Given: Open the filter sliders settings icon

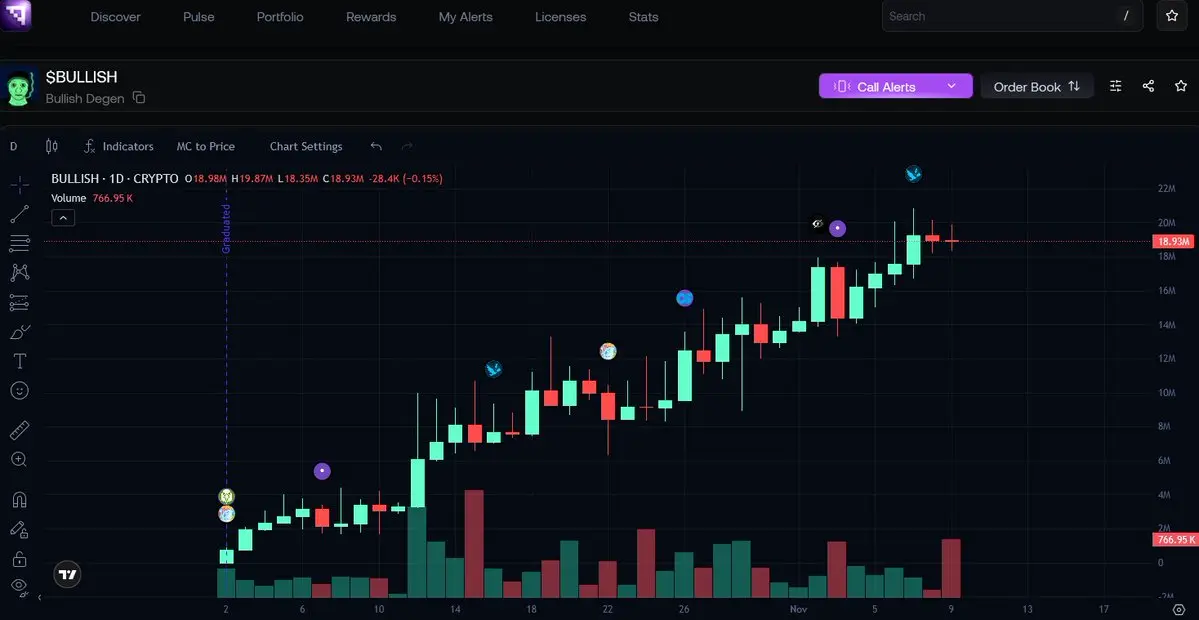Looking at the screenshot, I should pos(1116,86).
